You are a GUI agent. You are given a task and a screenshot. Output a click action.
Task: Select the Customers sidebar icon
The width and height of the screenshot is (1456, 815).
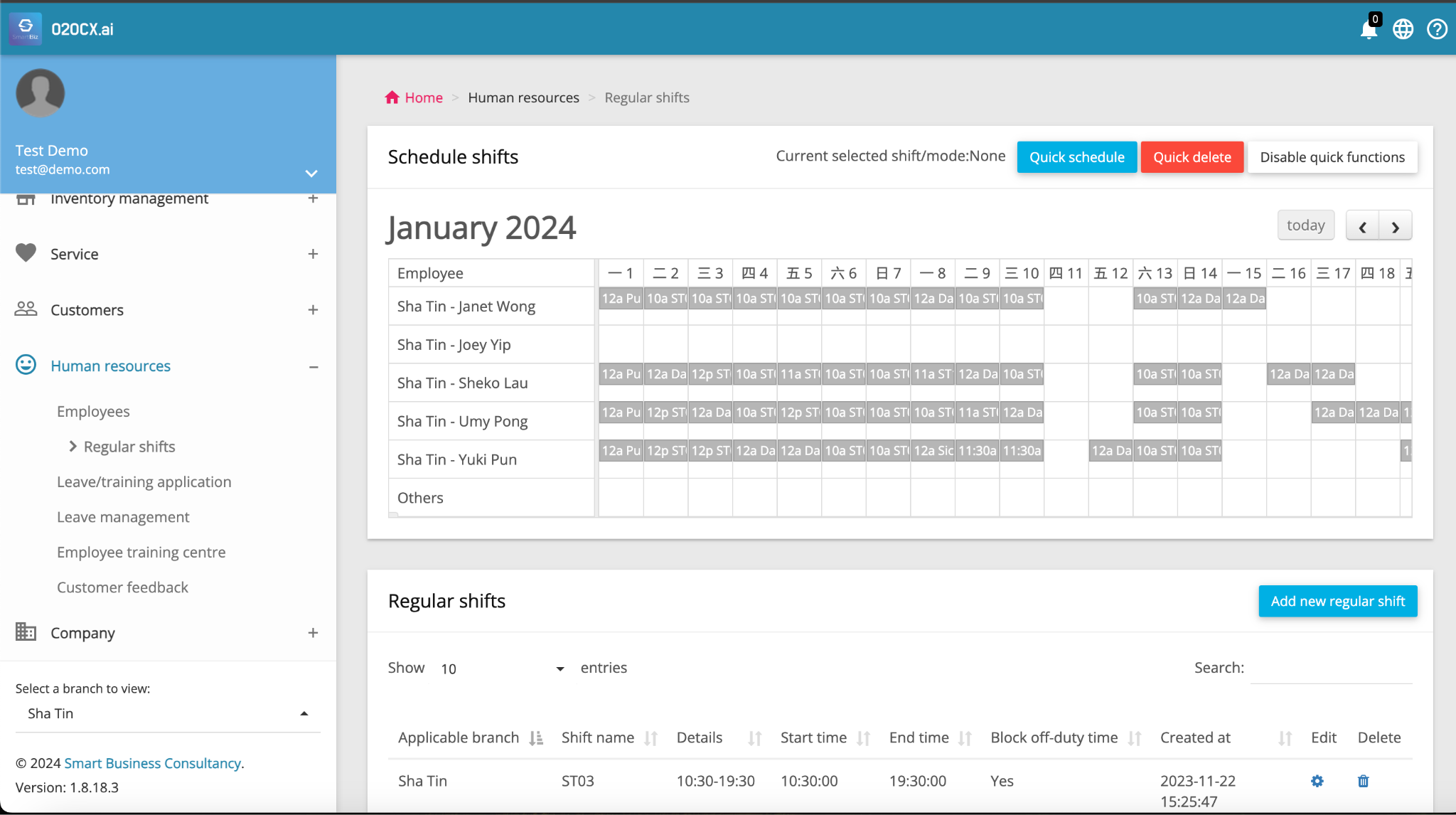(26, 309)
